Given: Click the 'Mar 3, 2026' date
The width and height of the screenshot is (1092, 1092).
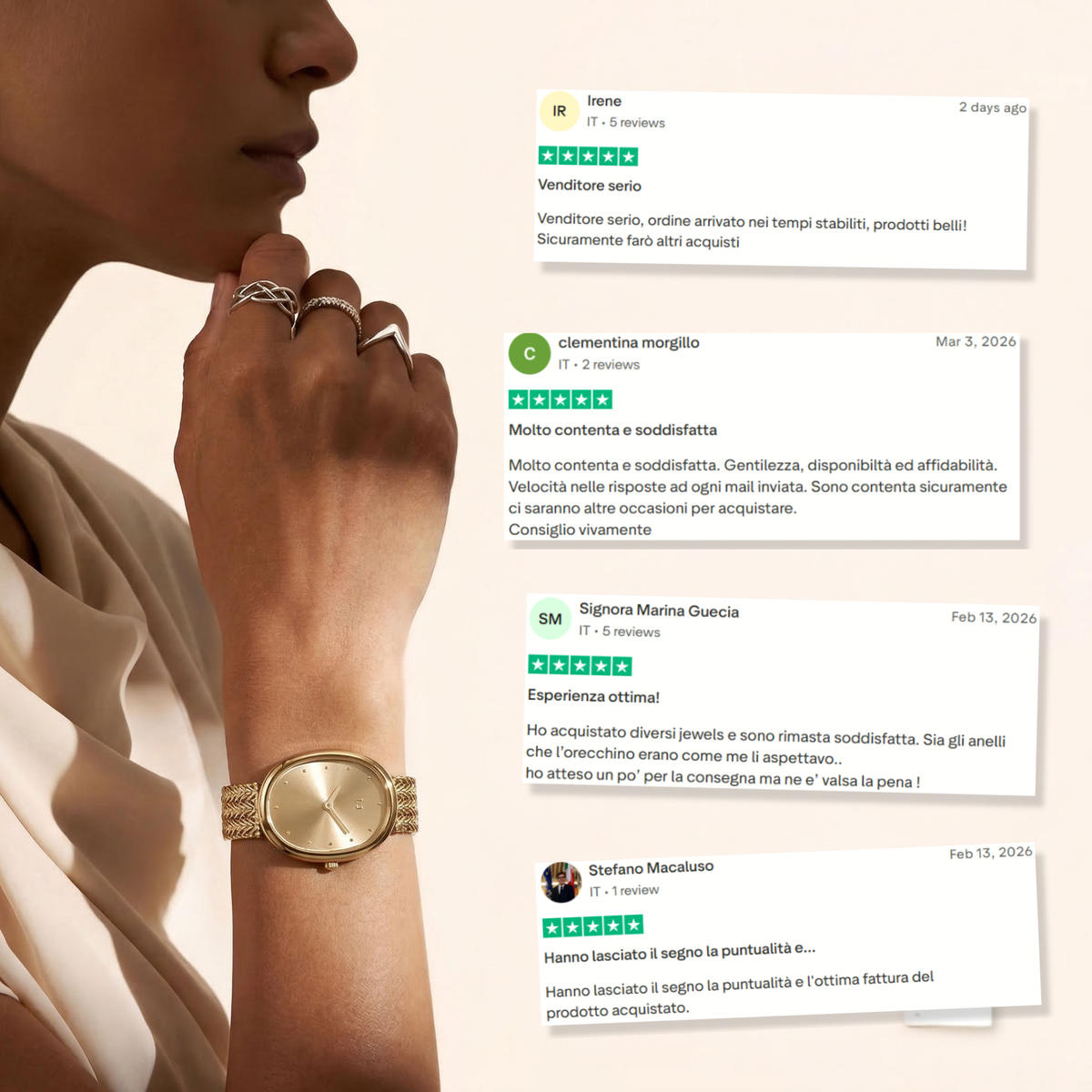Looking at the screenshot, I should [976, 341].
